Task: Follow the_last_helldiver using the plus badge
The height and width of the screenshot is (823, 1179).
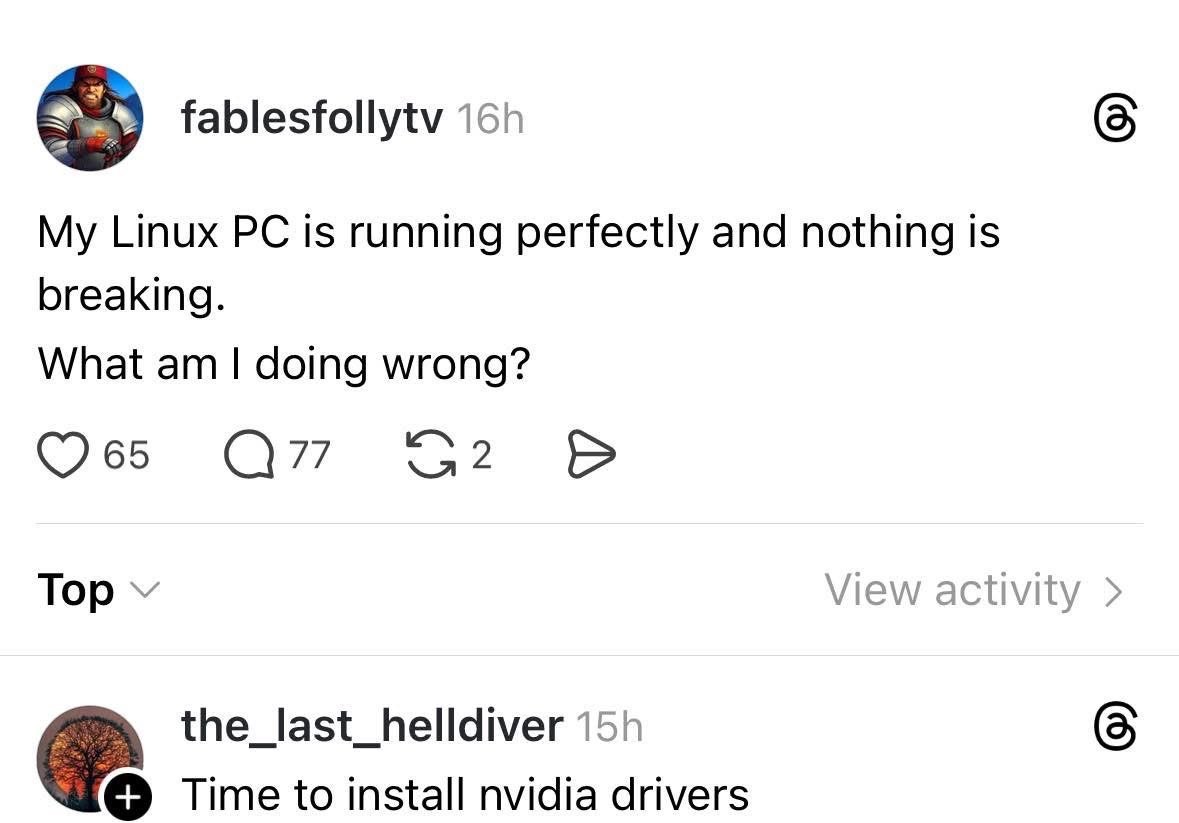Action: [128, 797]
